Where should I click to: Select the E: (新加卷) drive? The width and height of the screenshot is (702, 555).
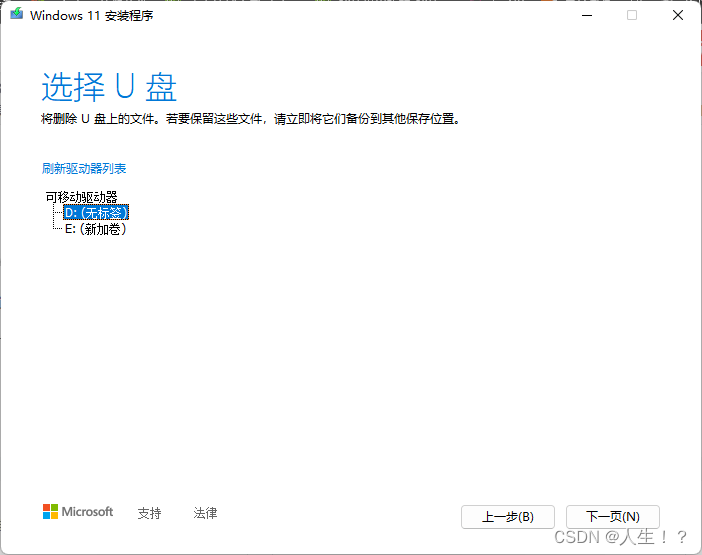pyautogui.click(x=95, y=229)
